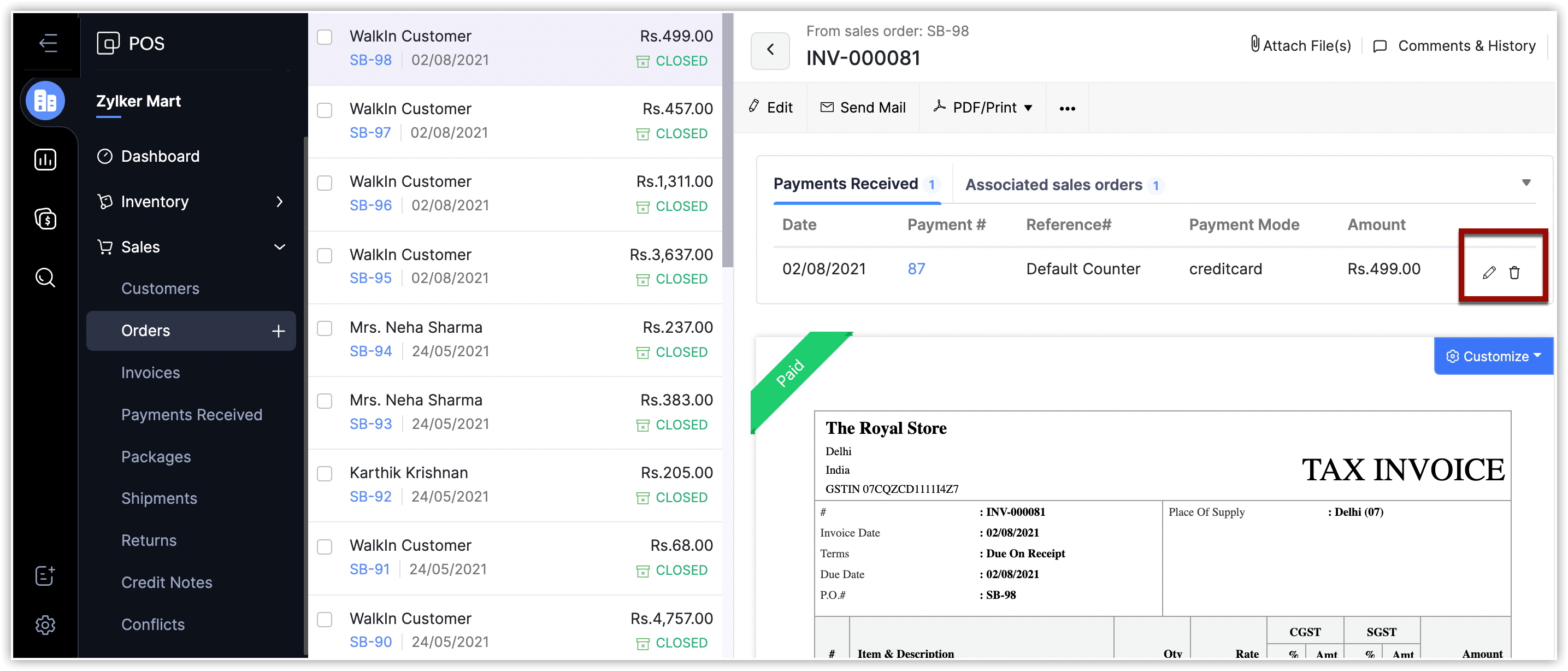The height and width of the screenshot is (671, 1568).
Task: Expand the PDF/Print dropdown
Action: tap(985, 108)
